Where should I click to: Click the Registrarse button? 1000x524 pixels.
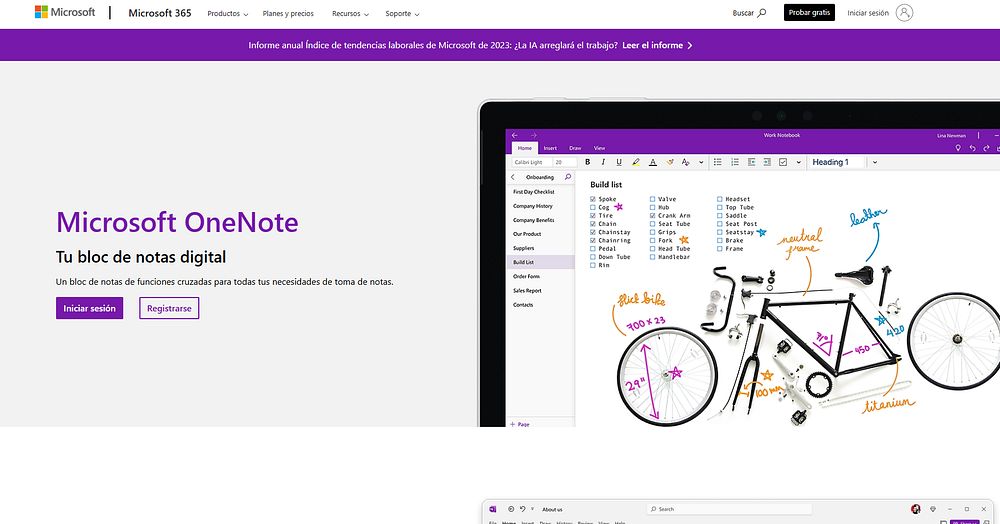[x=169, y=308]
